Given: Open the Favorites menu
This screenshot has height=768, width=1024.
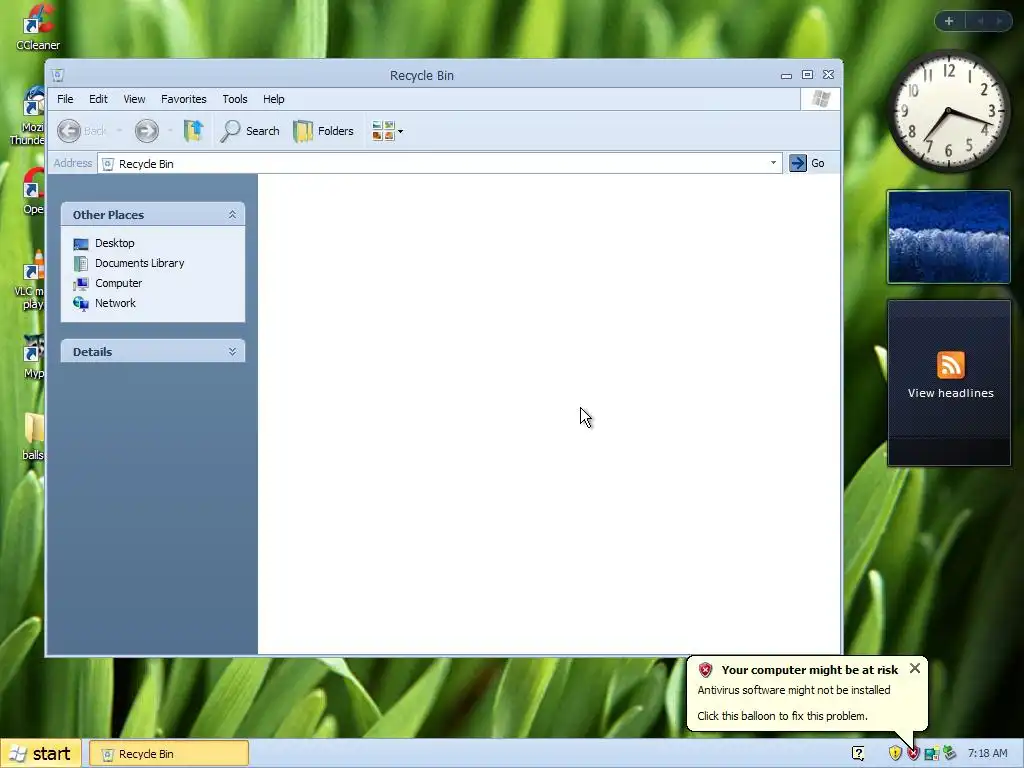Looking at the screenshot, I should point(184,99).
